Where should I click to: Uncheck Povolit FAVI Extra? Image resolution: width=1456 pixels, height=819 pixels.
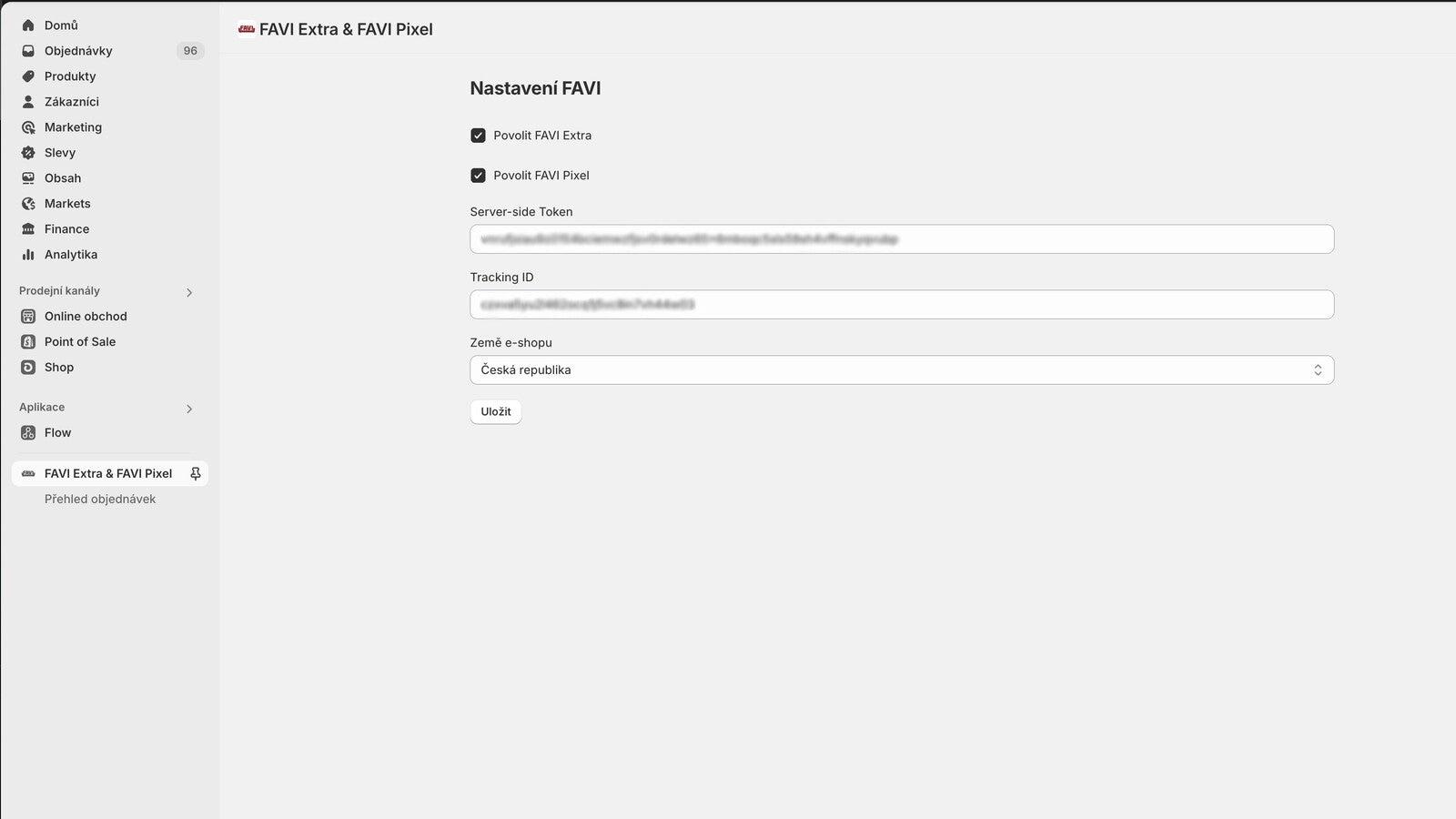(x=478, y=135)
